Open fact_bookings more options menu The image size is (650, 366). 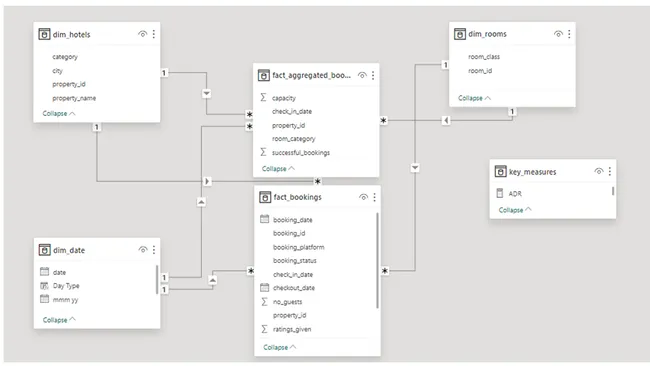374,197
